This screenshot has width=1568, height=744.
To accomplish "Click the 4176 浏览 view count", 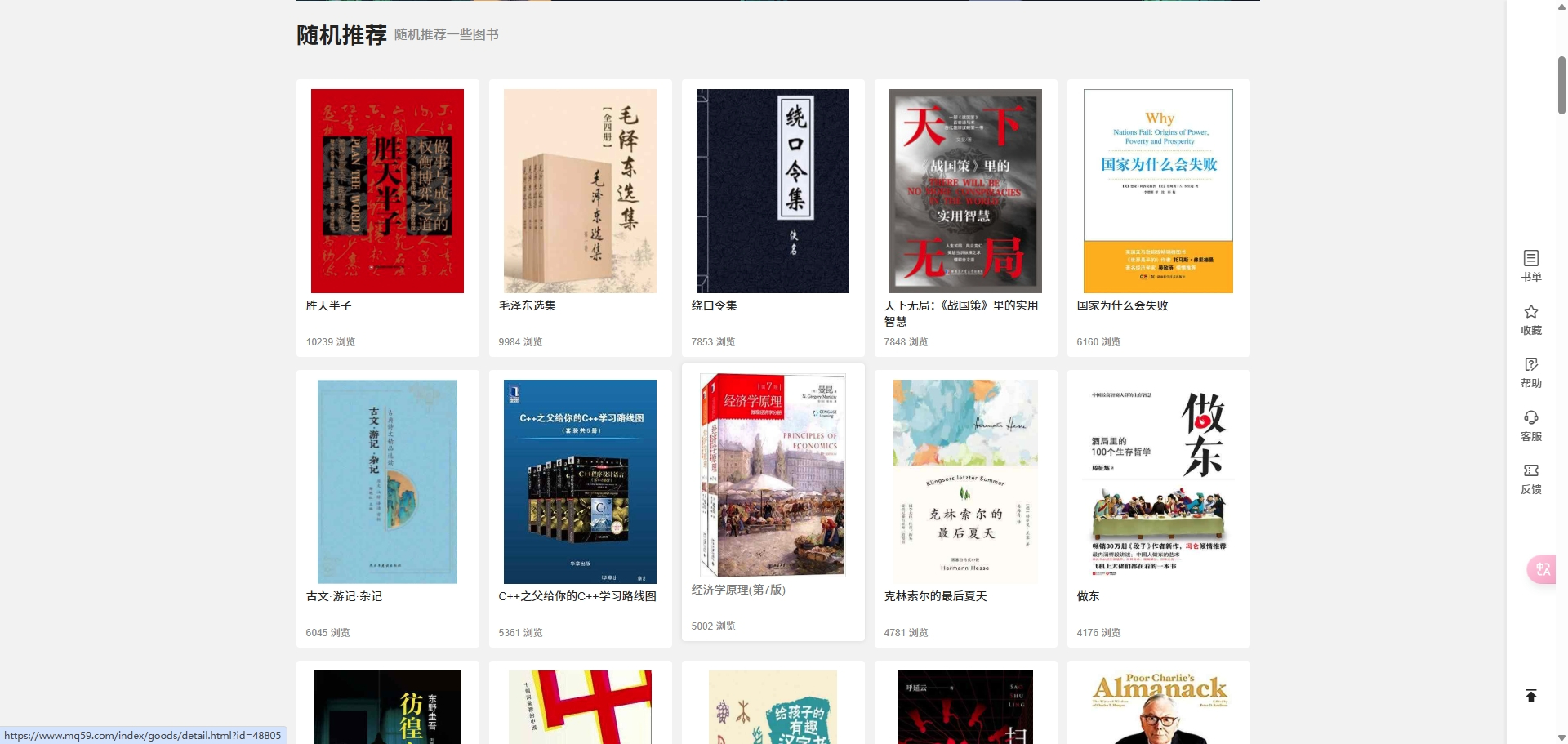I will pyautogui.click(x=1099, y=633).
